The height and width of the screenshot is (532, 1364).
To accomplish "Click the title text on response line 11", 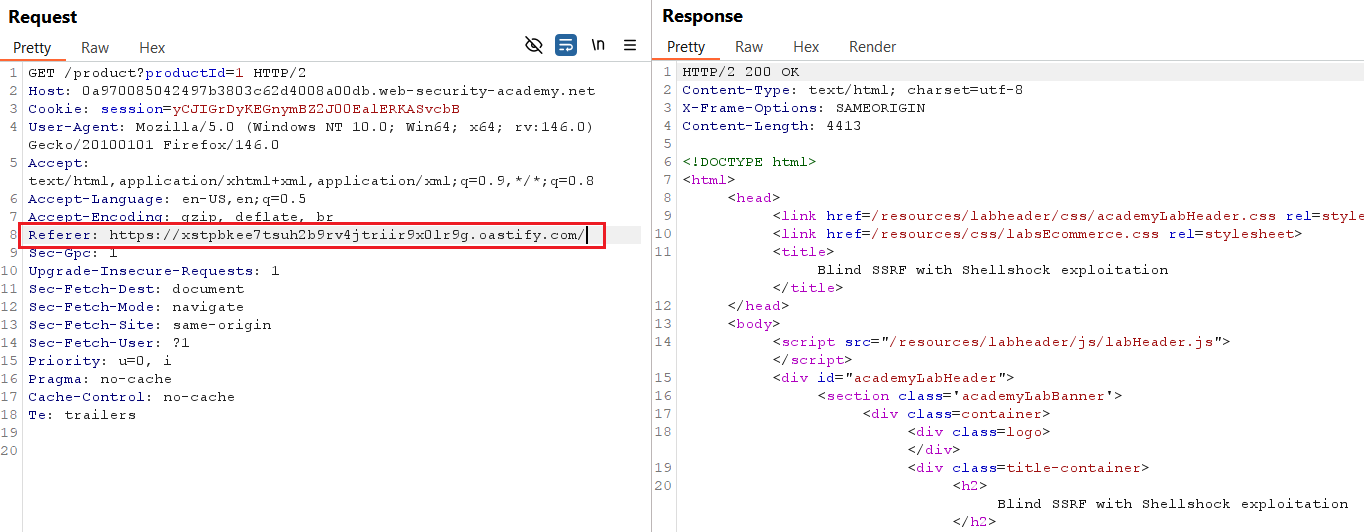I will pyautogui.click(x=992, y=270).
